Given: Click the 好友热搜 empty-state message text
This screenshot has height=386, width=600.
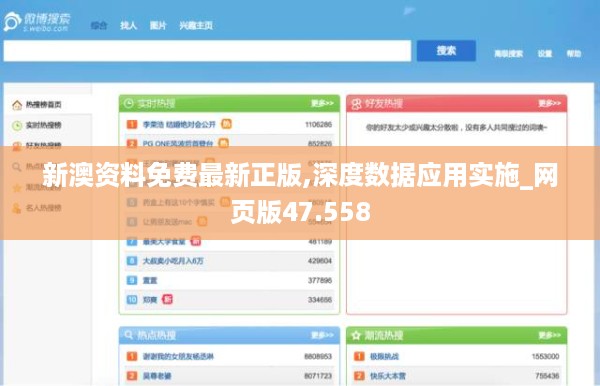Looking at the screenshot, I should coord(456,127).
